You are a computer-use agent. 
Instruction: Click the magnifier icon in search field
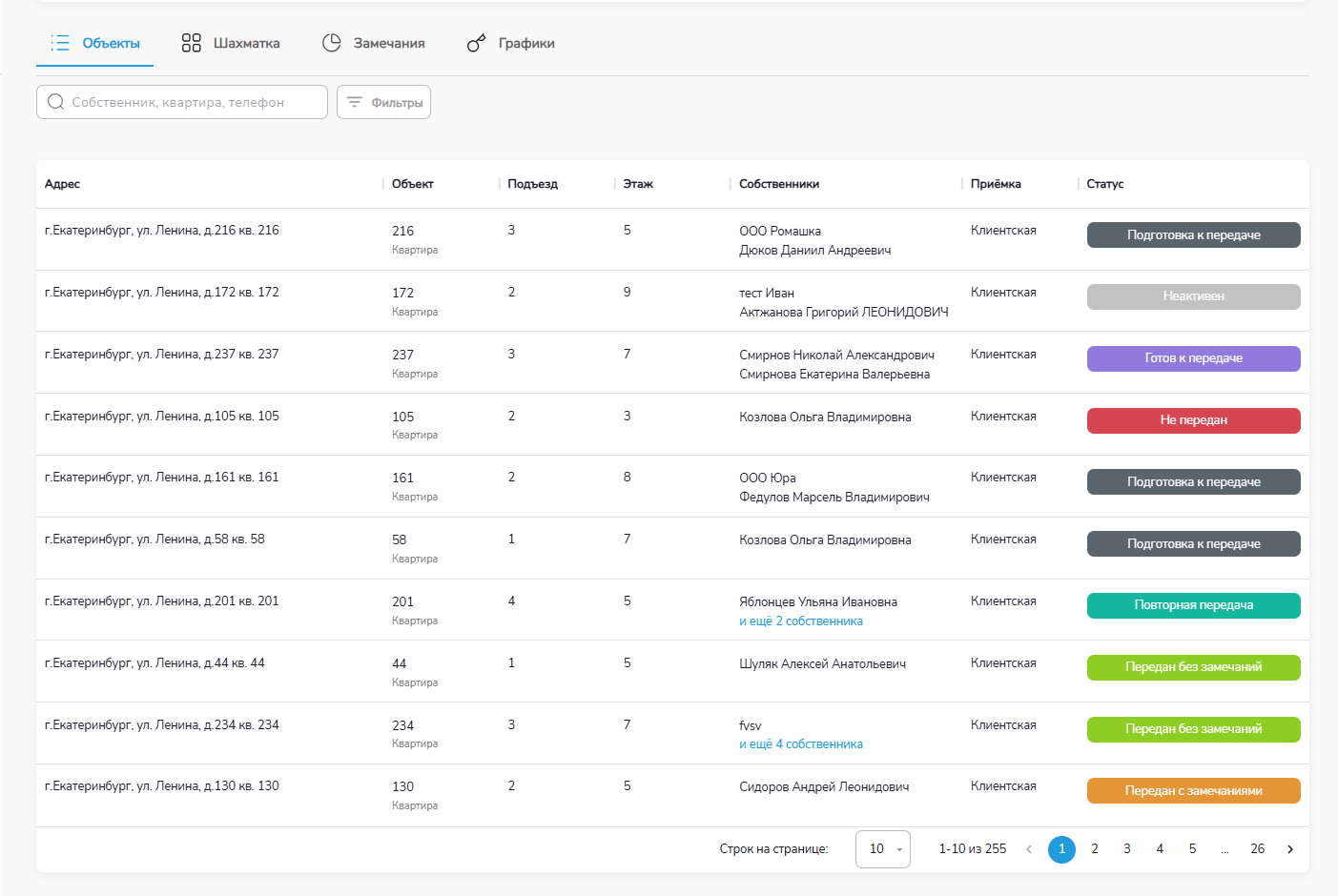tap(55, 102)
